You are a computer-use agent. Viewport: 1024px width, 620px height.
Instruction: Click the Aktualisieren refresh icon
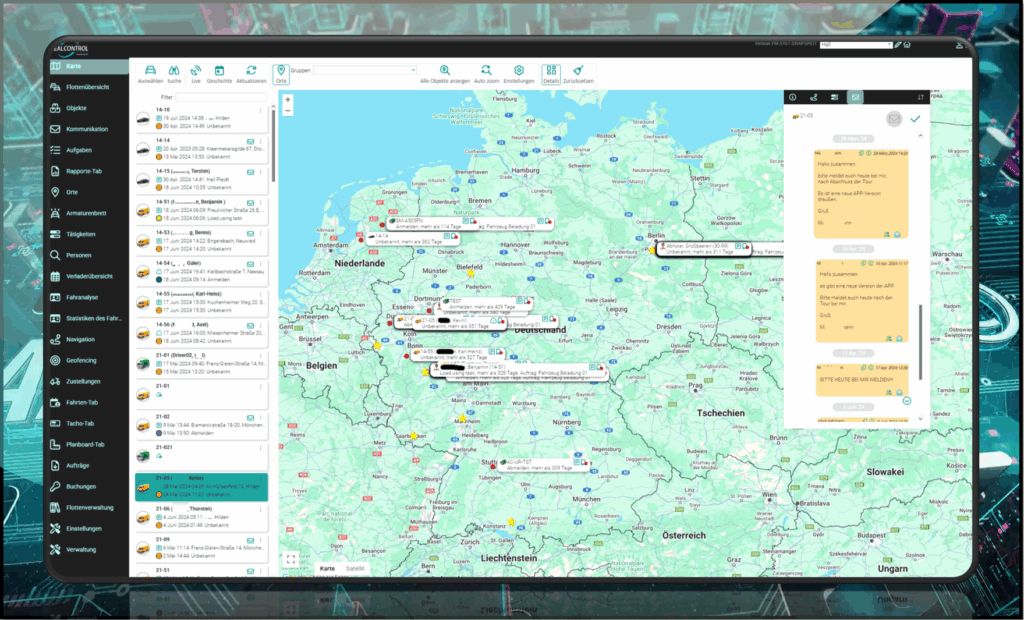click(252, 71)
